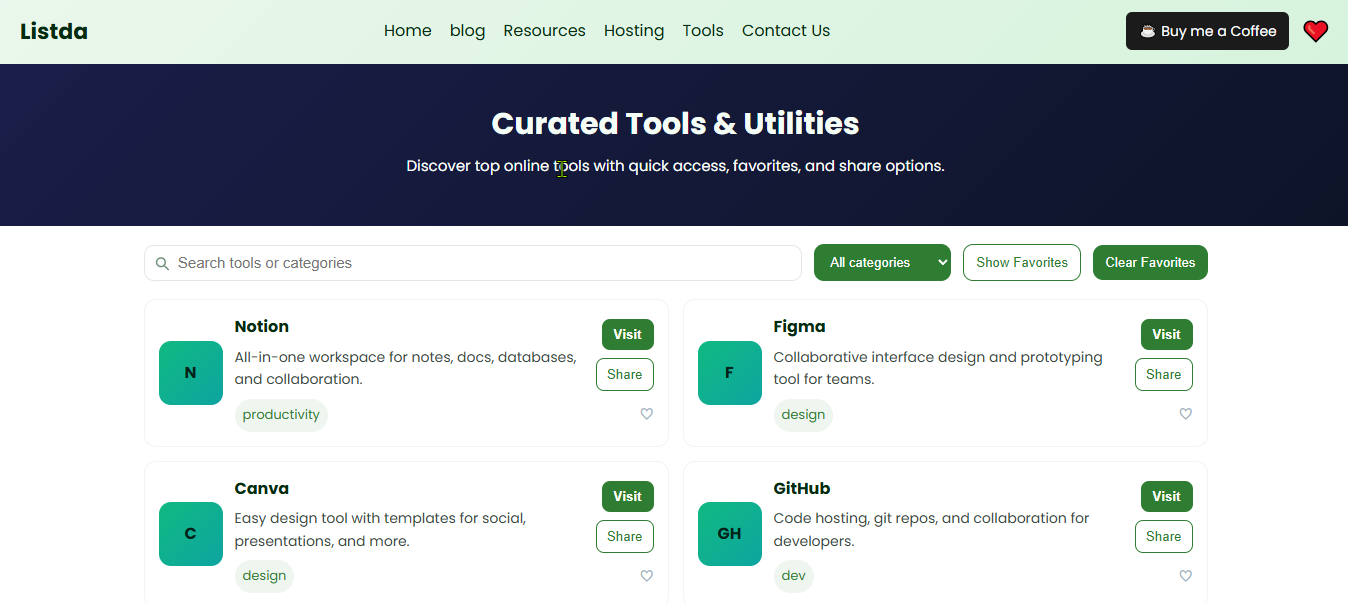Open the All categories dropdown

pyautogui.click(x=882, y=263)
